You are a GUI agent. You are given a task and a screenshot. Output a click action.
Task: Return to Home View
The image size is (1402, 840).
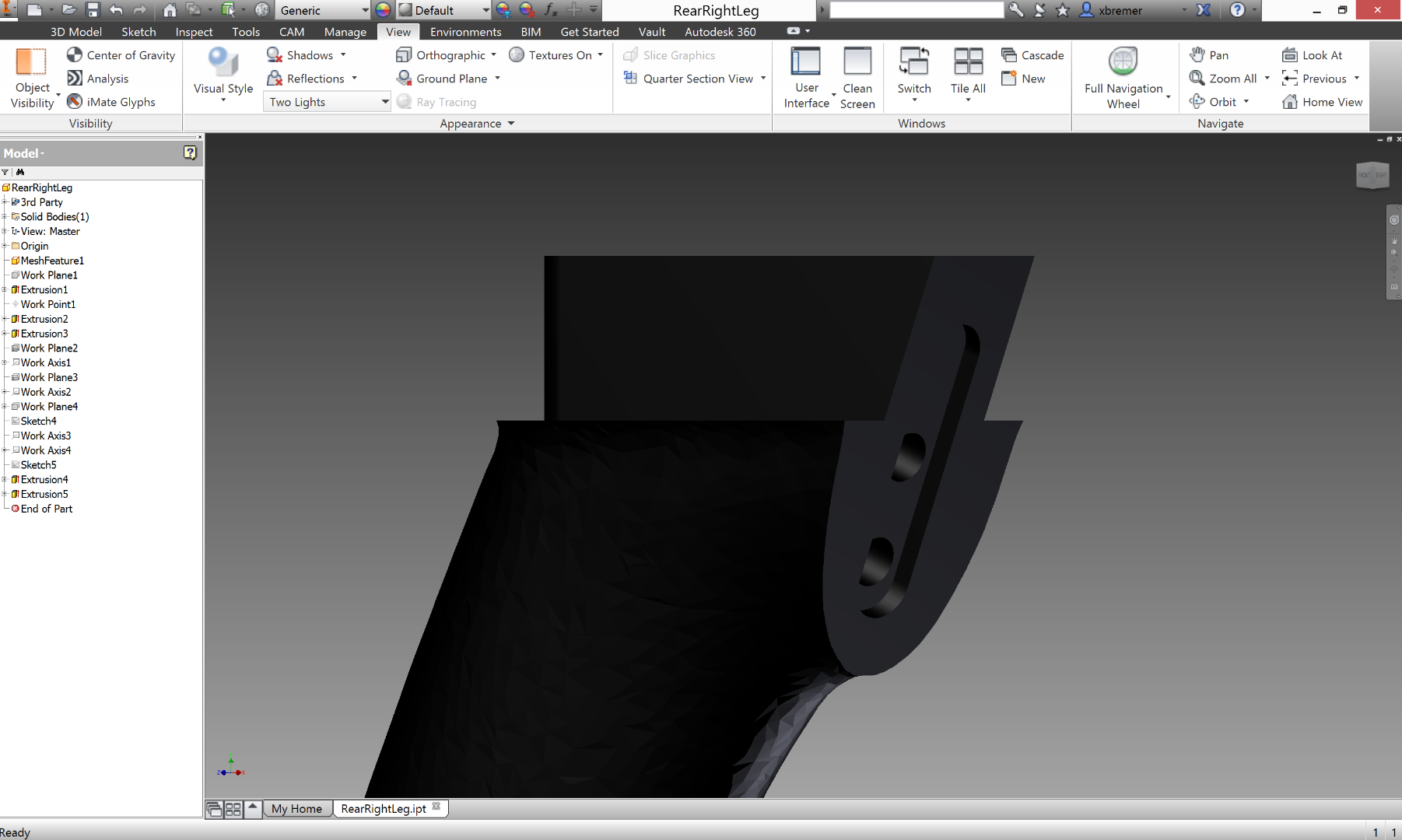coord(1322,102)
